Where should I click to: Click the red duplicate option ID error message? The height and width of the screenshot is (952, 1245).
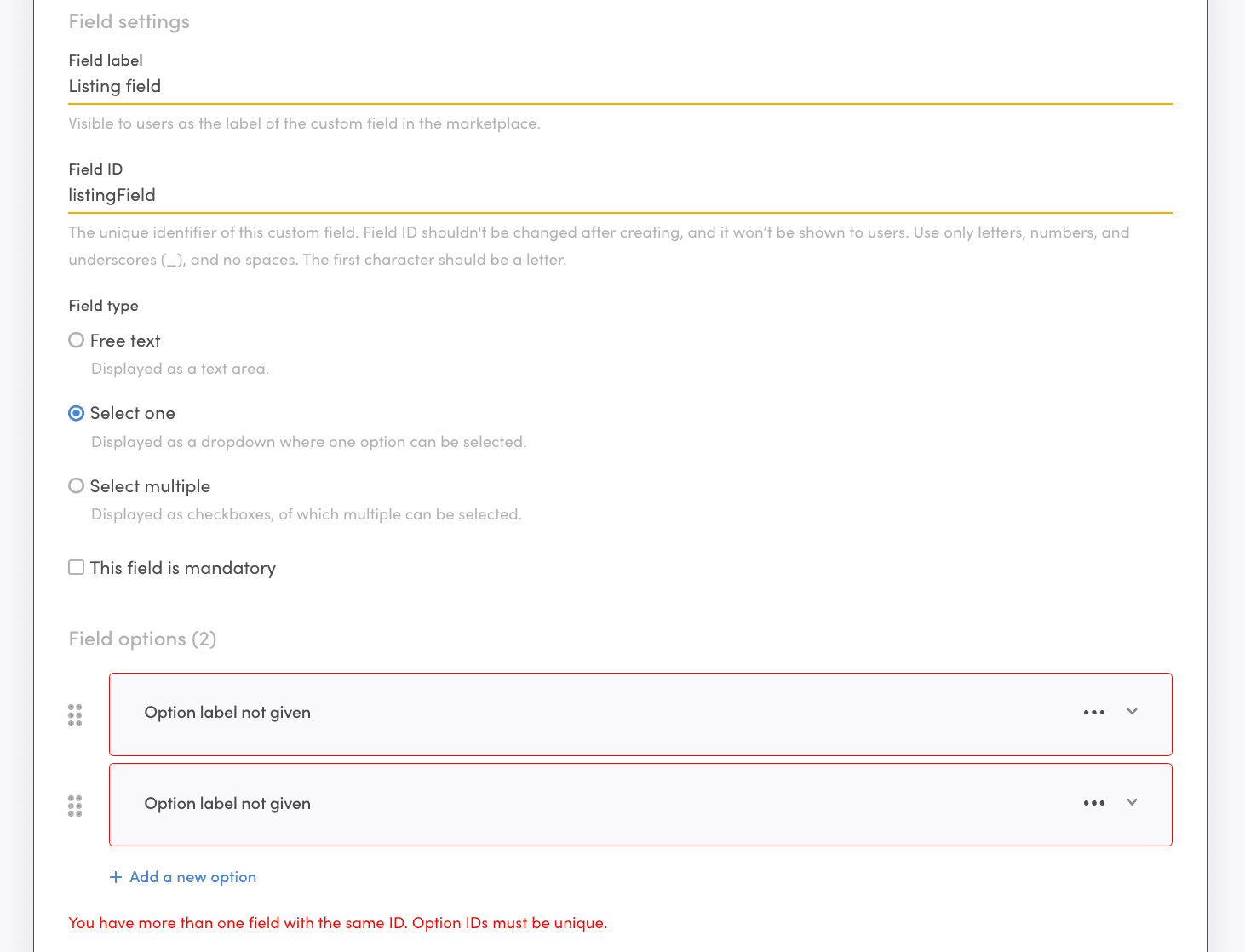pyautogui.click(x=338, y=923)
